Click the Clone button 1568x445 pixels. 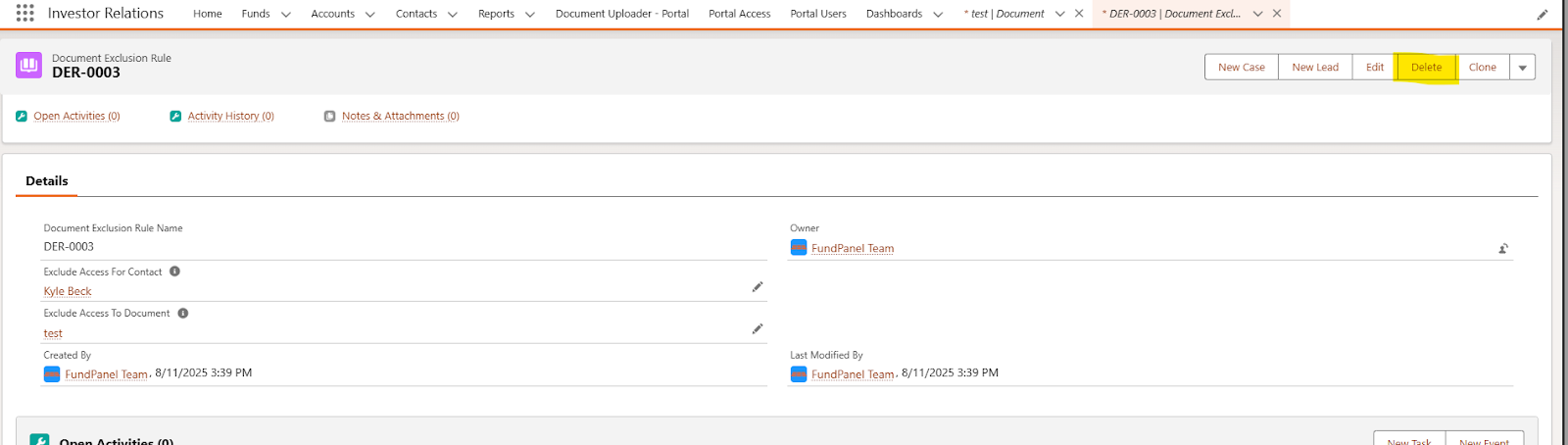[x=1483, y=68]
